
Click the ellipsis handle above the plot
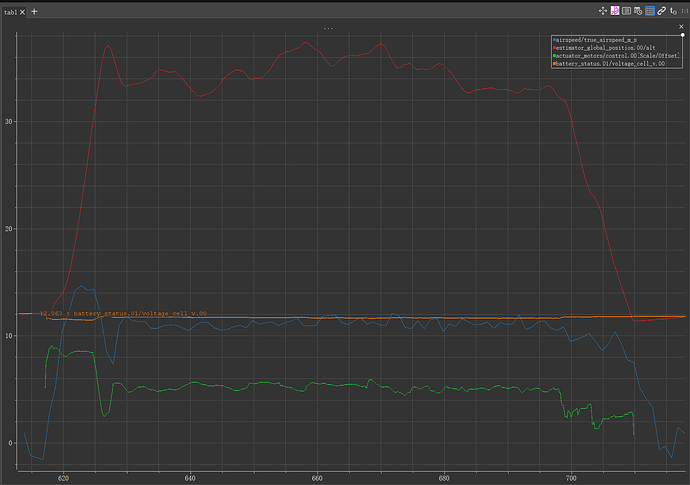click(327, 28)
